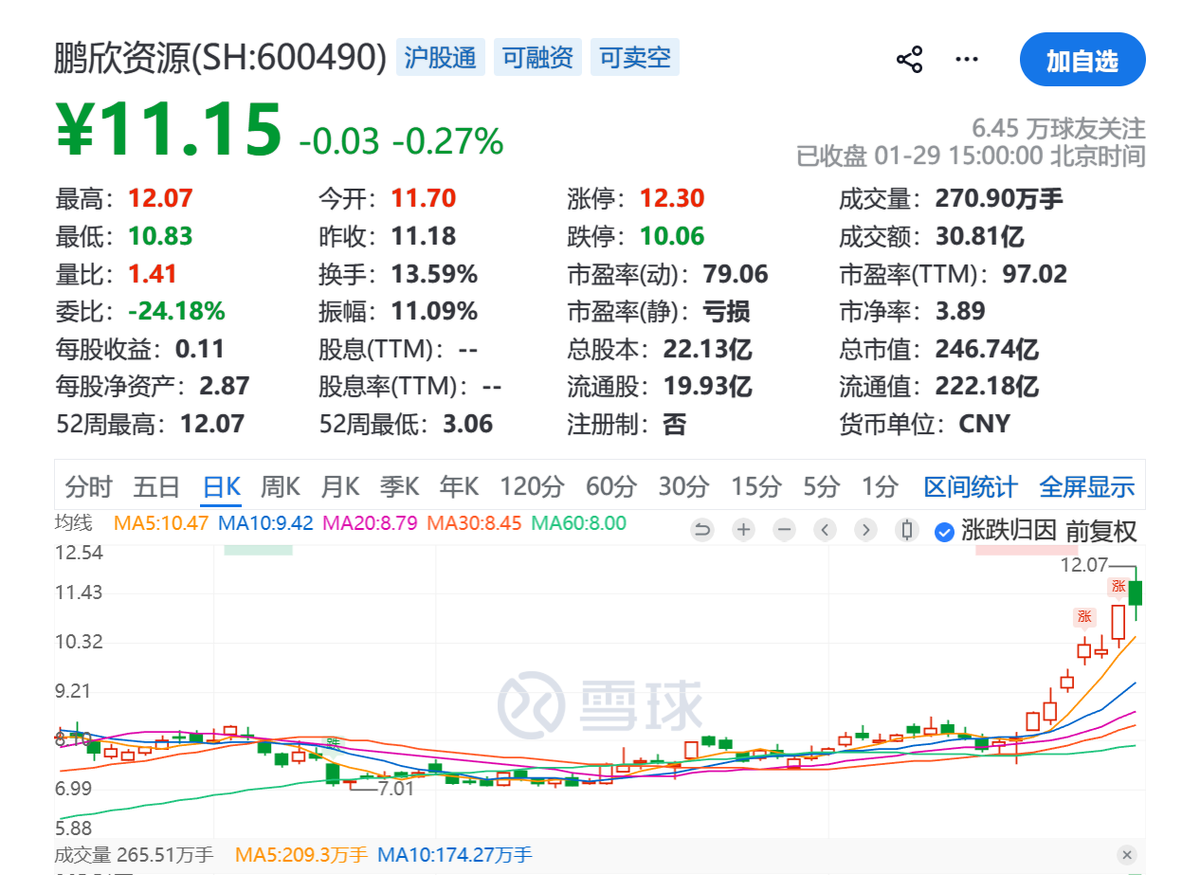Expand the 均线 moving average settings
Viewport: 1200px width, 875px height.
(x=73, y=522)
